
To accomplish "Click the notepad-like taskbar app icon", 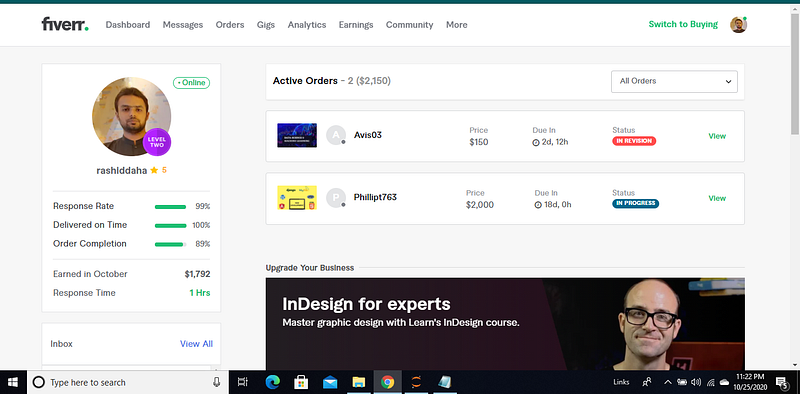I will click(445, 382).
